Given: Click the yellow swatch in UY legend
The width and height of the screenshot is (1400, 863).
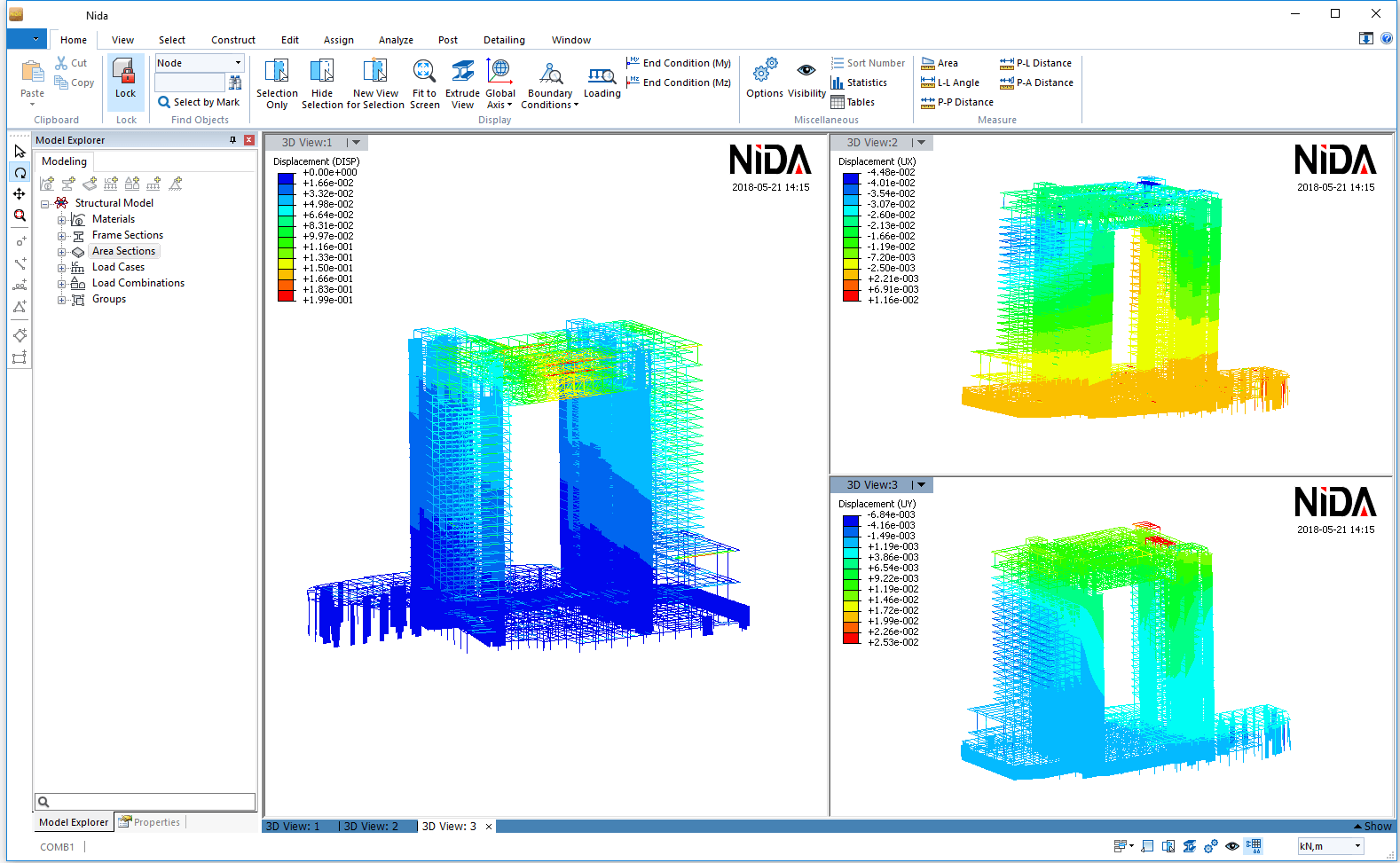Looking at the screenshot, I should [x=851, y=606].
